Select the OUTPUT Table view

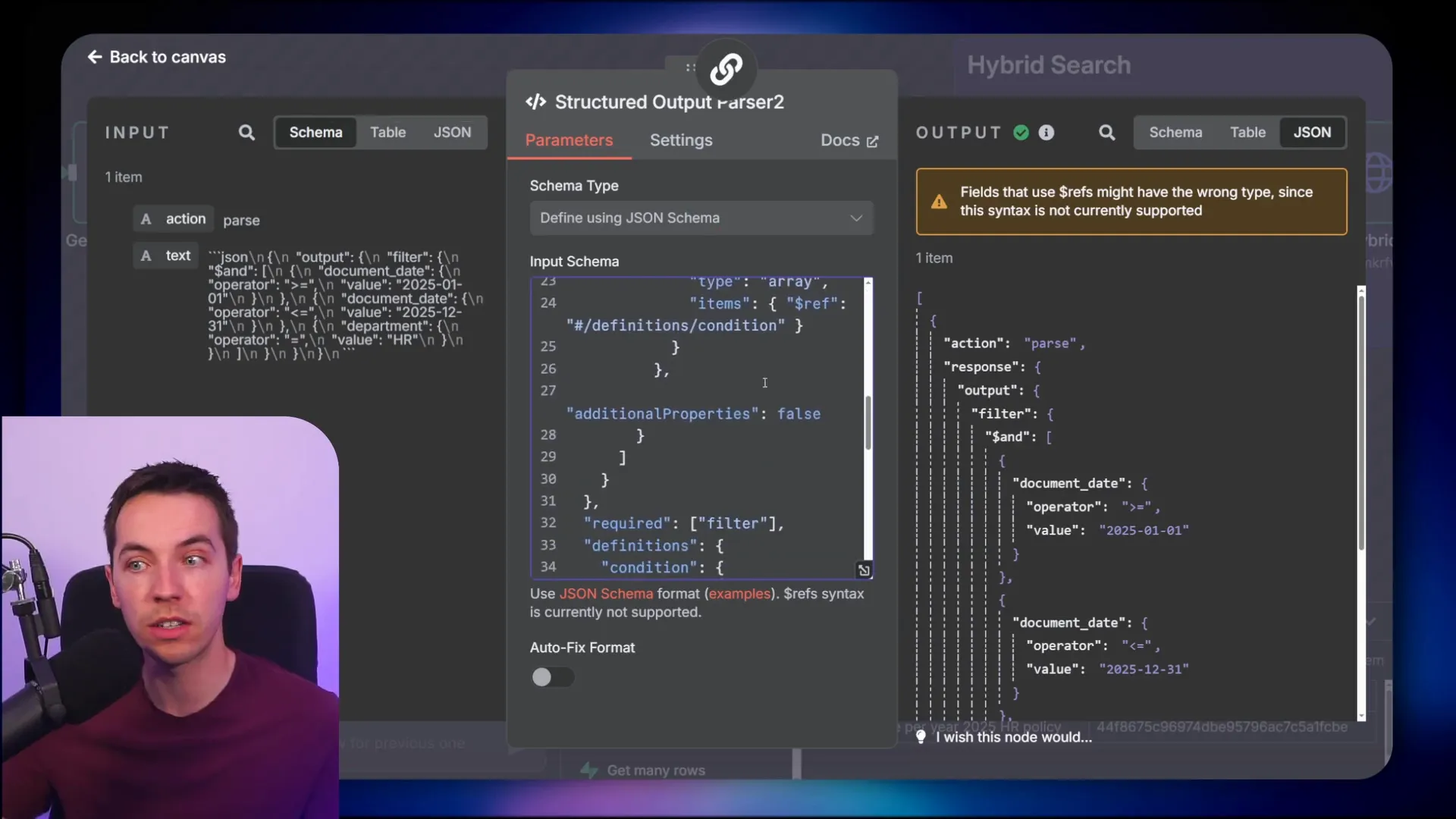coord(1247,133)
